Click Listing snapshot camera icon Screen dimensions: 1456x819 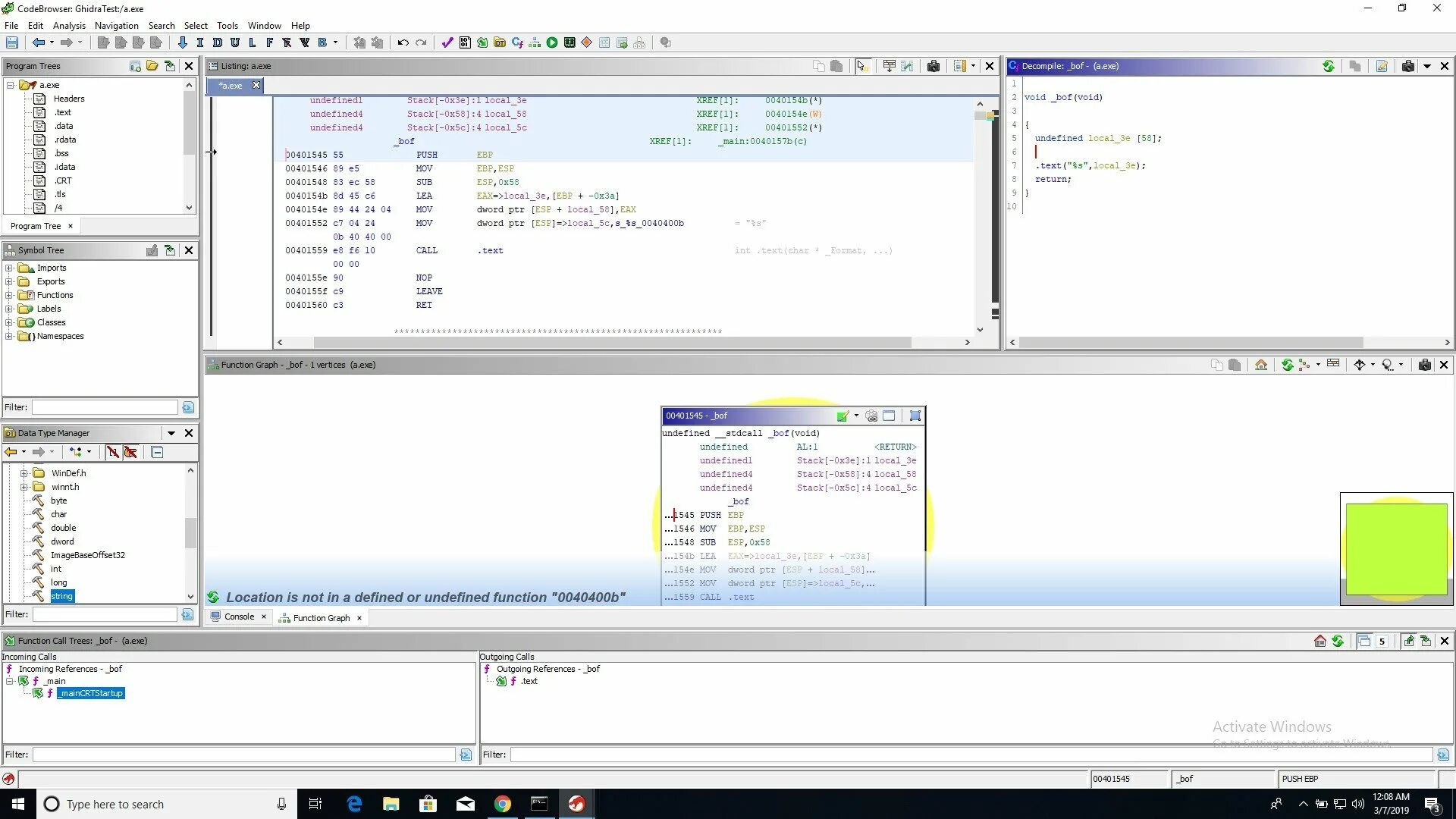pos(934,66)
